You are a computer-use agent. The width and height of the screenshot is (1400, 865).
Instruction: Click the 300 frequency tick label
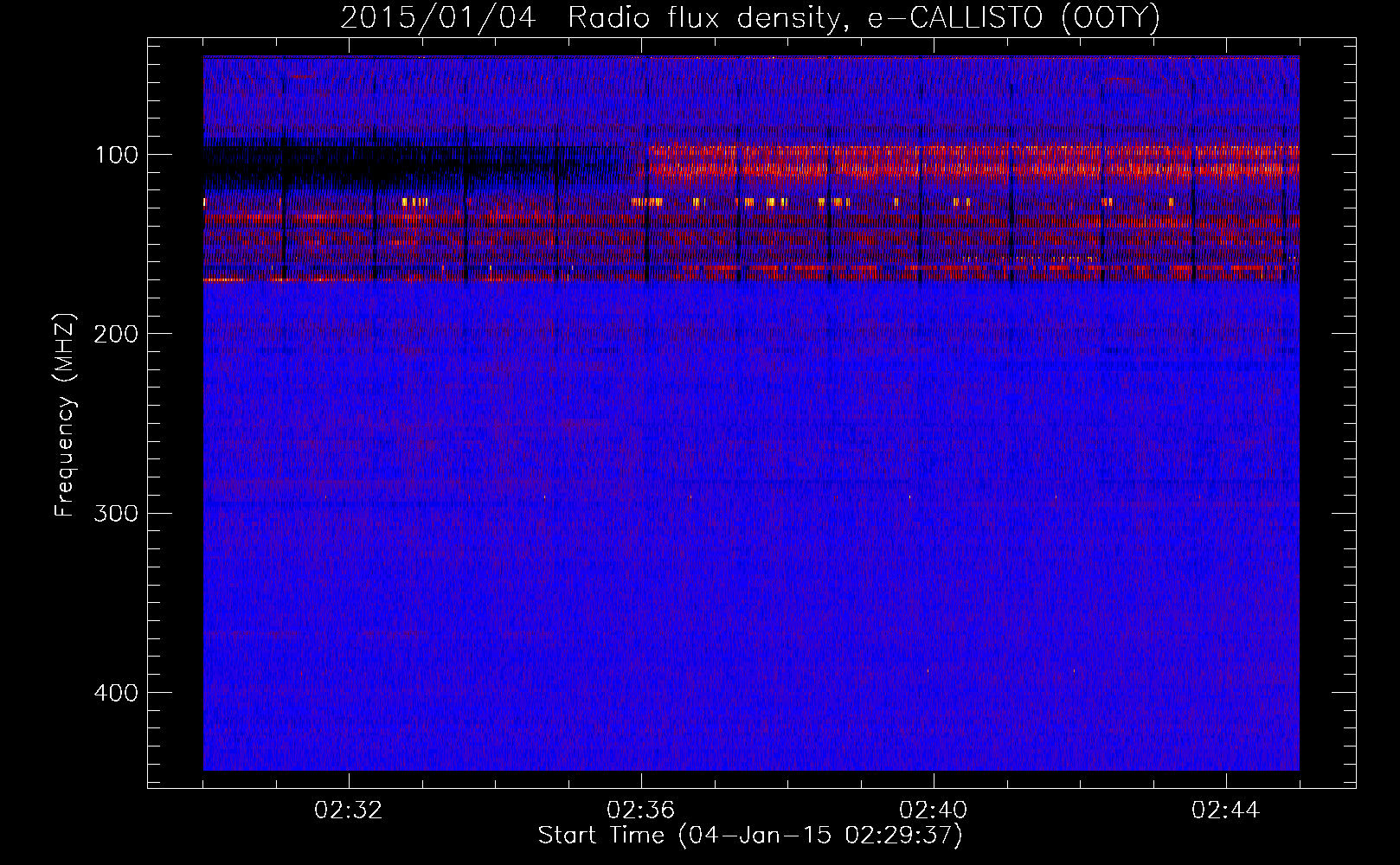click(116, 513)
